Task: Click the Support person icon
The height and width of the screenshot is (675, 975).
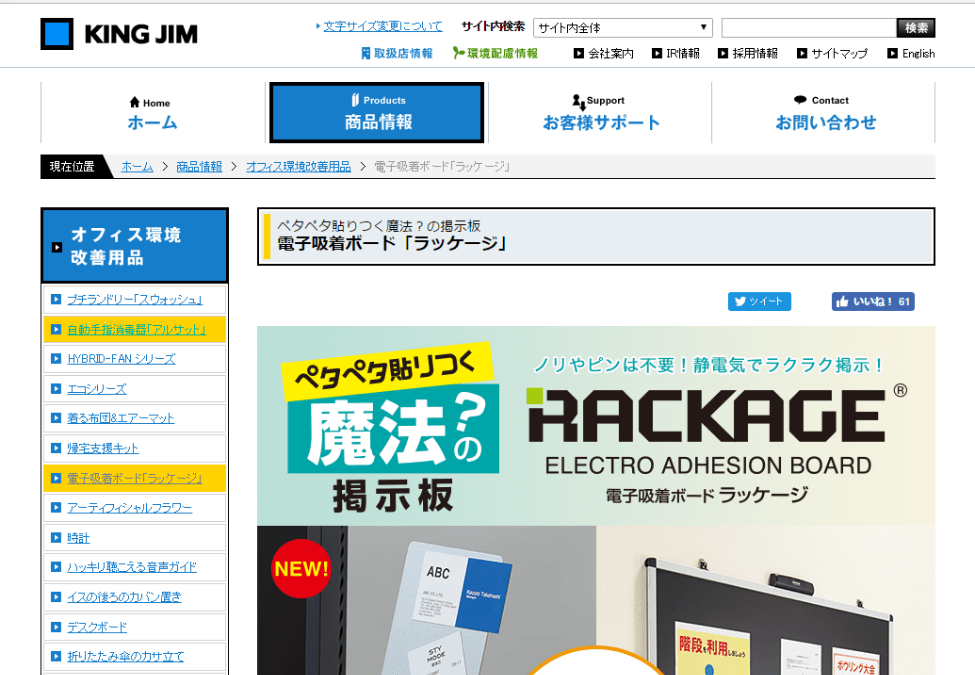Action: pos(578,101)
